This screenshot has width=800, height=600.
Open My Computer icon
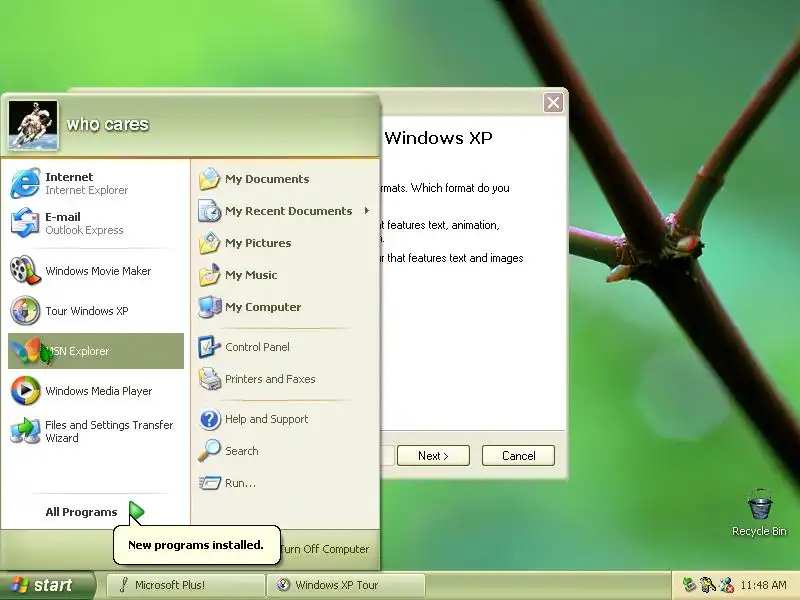pyautogui.click(x=209, y=307)
